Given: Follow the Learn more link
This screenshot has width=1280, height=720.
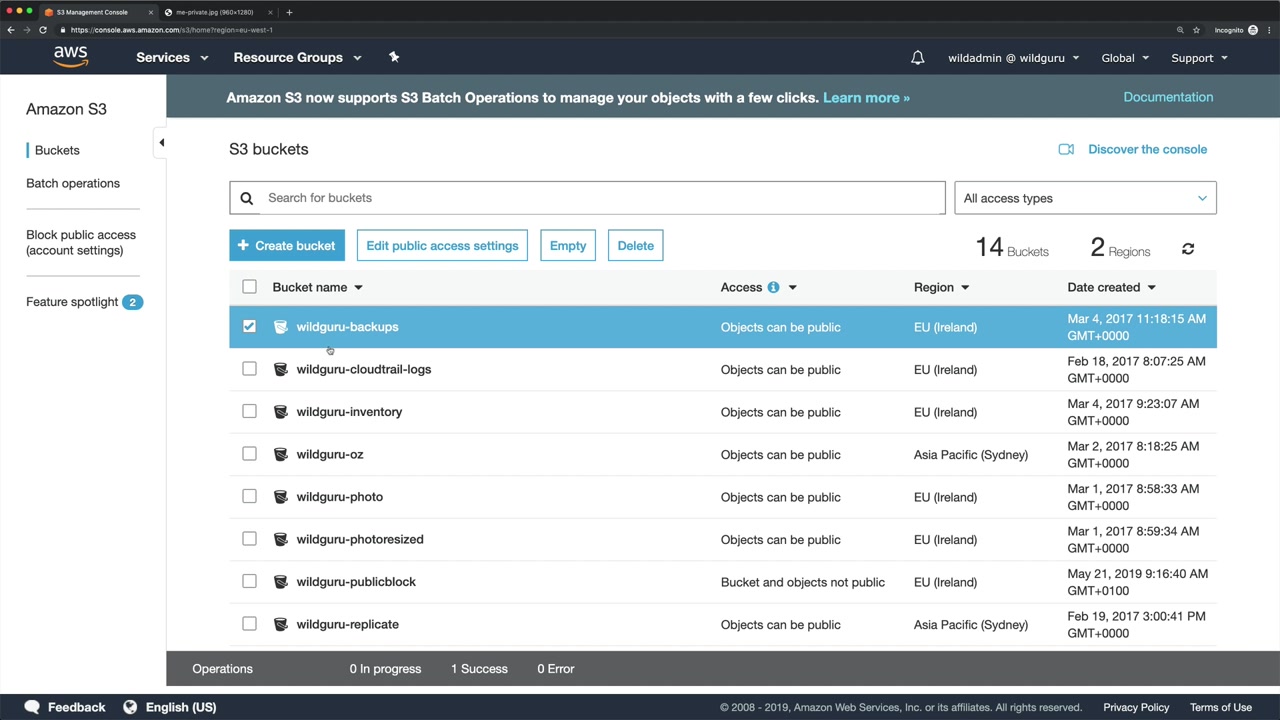Looking at the screenshot, I should point(866,97).
